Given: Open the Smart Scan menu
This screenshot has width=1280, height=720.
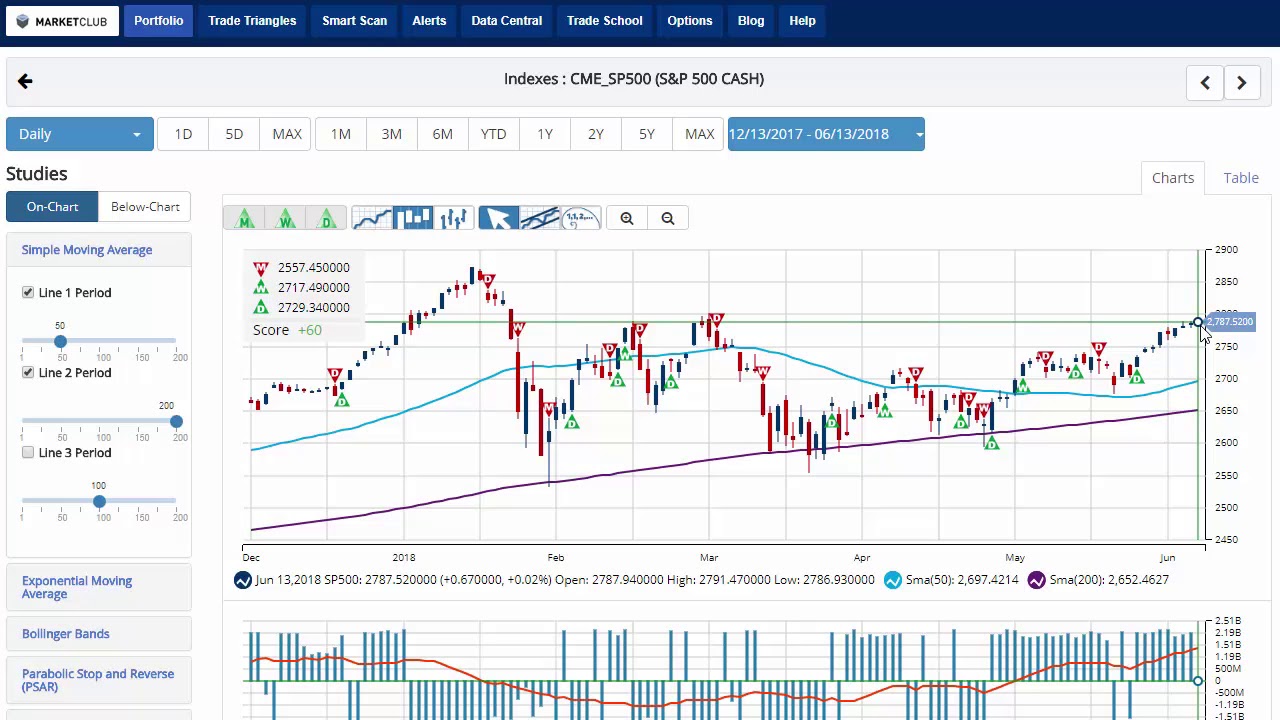Looking at the screenshot, I should pyautogui.click(x=354, y=21).
